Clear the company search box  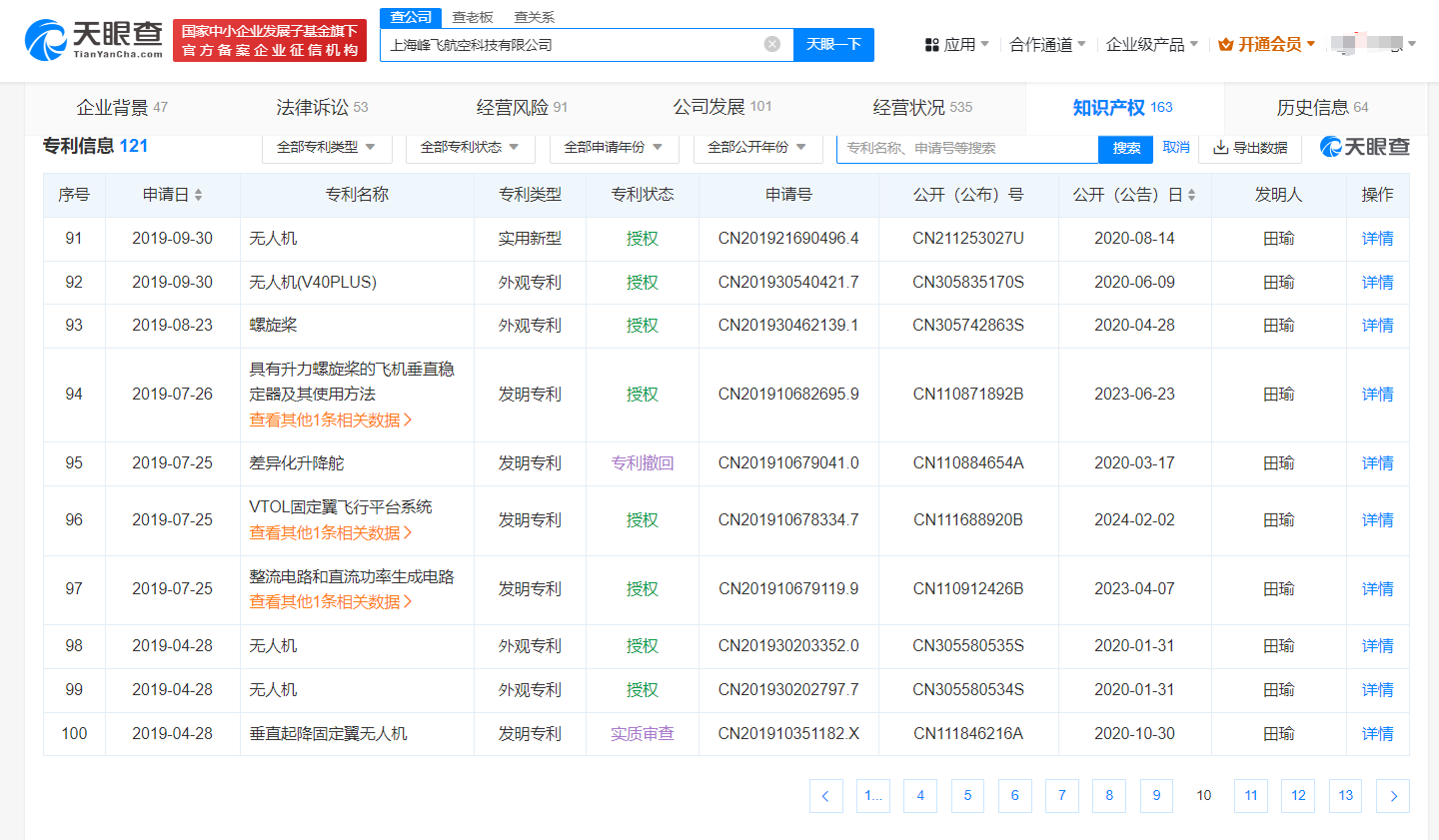click(x=772, y=44)
